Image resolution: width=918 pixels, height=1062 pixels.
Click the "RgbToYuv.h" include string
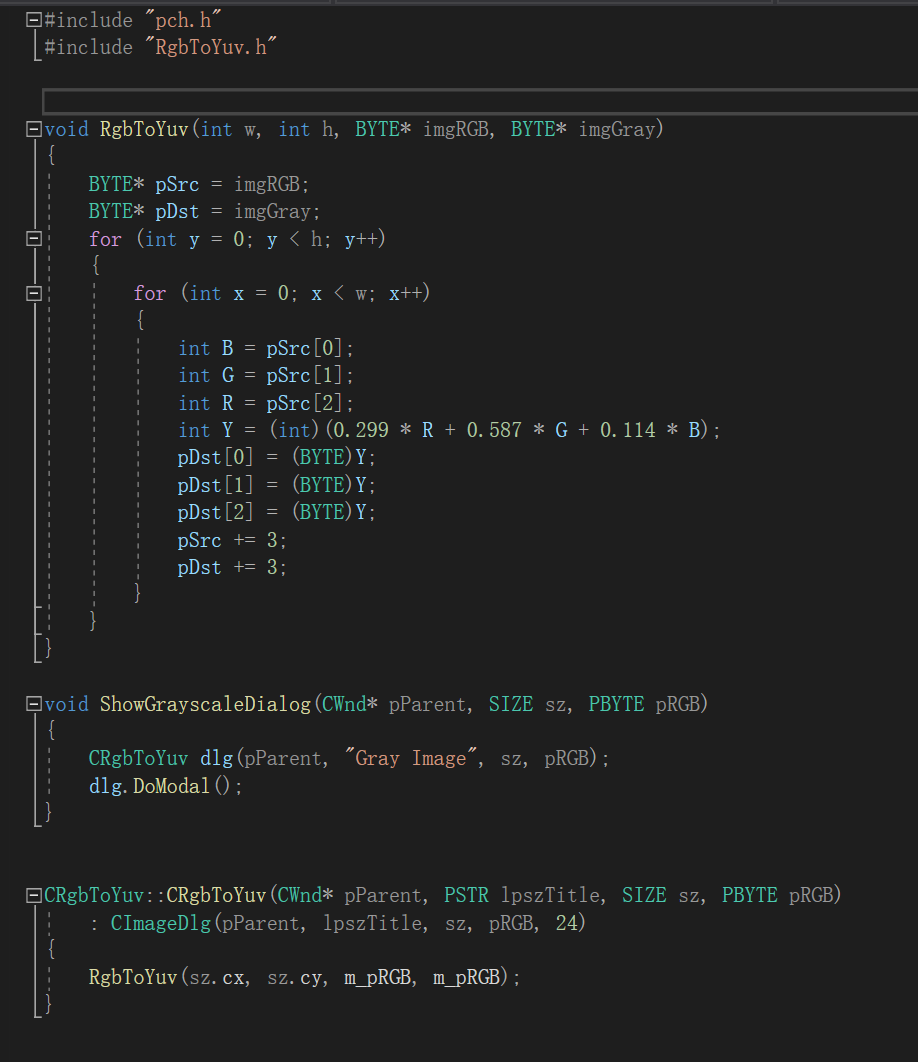click(x=210, y=47)
